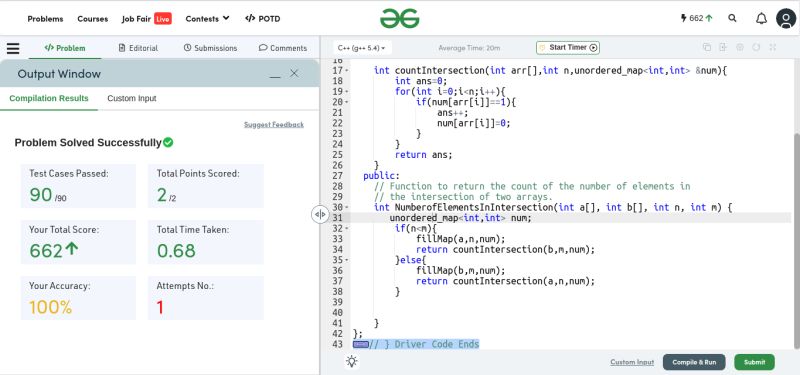Open the Editorial tab
Viewport: 800px width, 375px height.
(138, 48)
